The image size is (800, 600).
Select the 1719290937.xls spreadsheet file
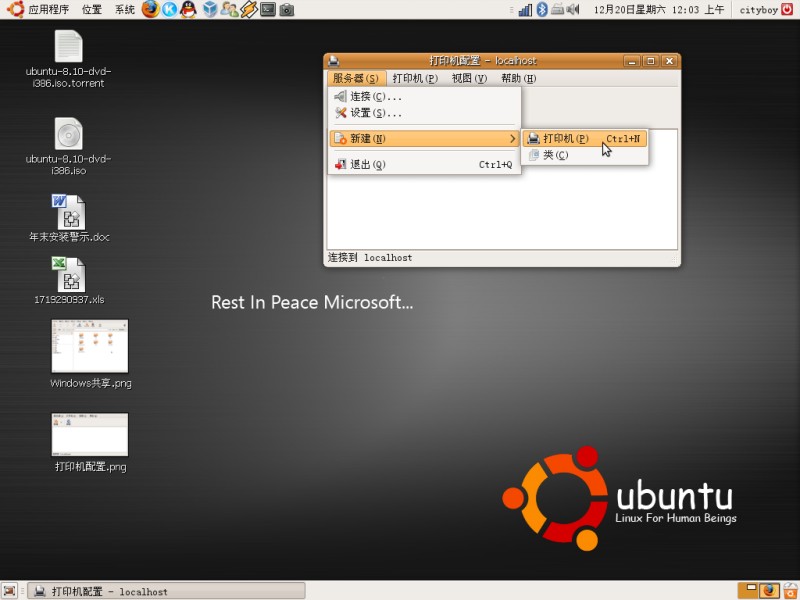[69, 281]
